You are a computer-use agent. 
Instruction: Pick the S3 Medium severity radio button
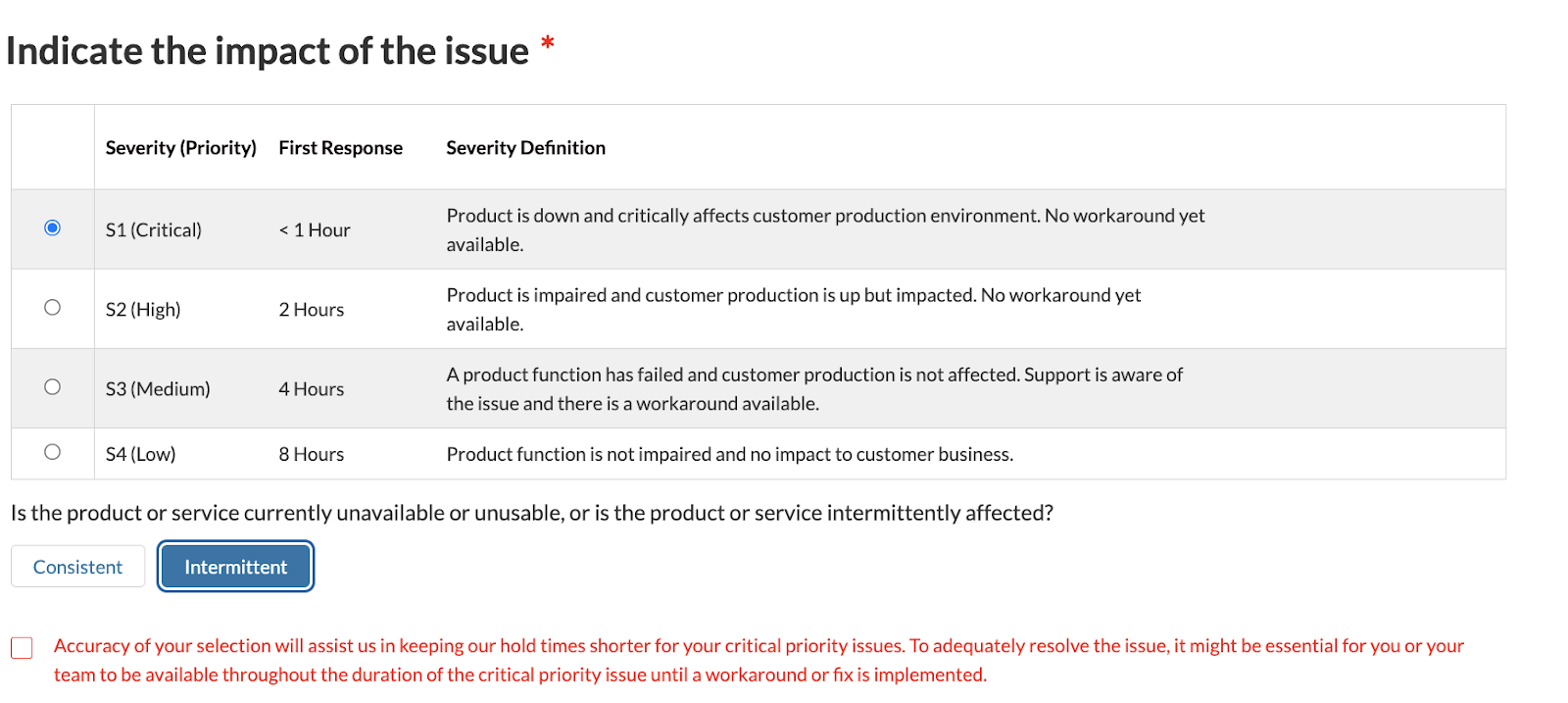pos(53,387)
